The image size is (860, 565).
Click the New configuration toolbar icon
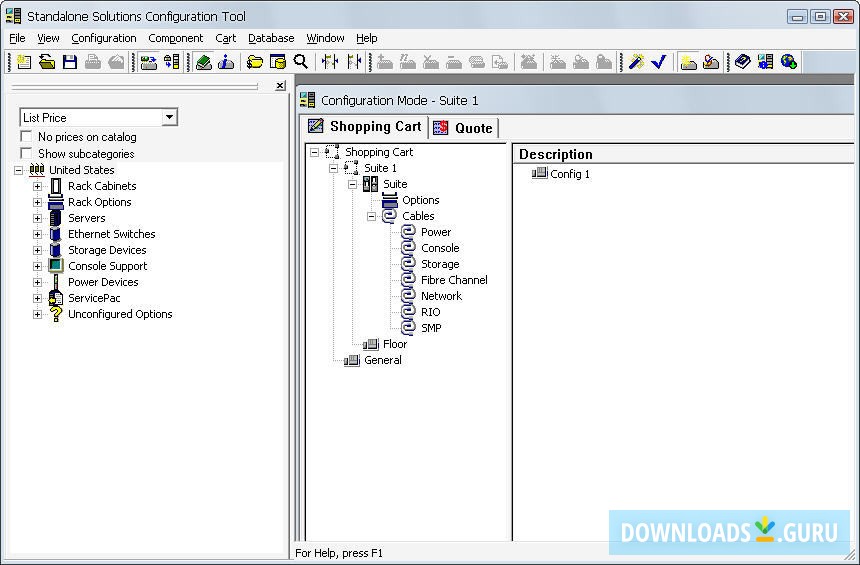(x=23, y=62)
